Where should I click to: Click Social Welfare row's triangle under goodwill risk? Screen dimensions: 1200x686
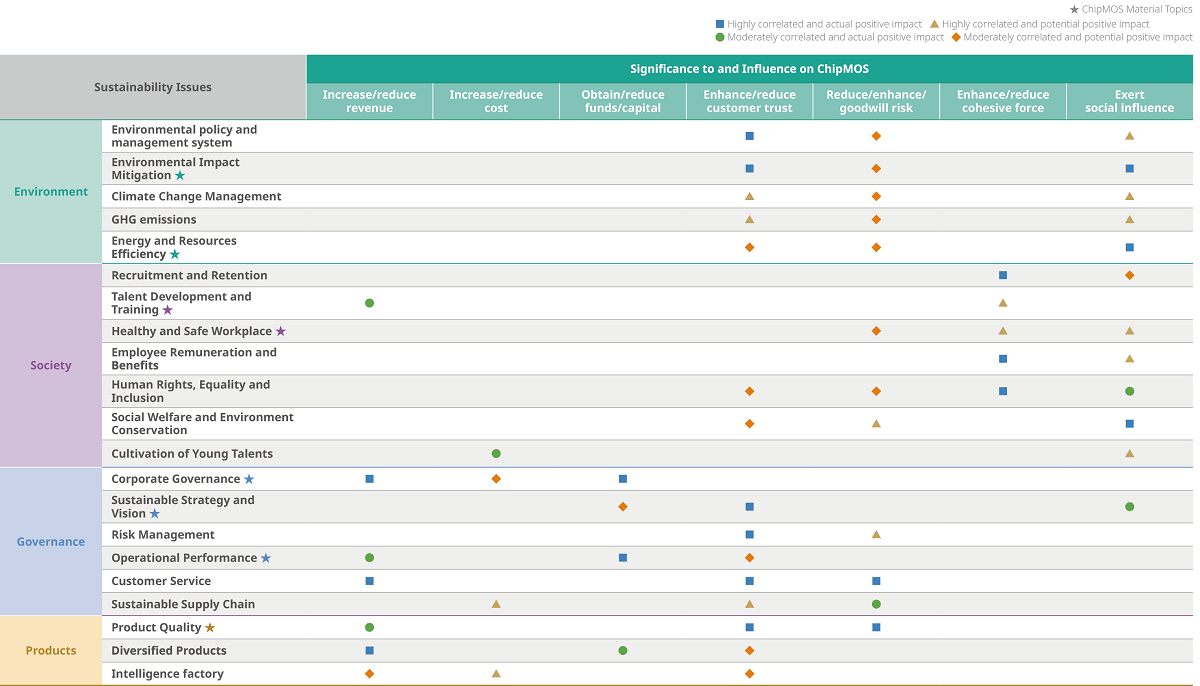876,424
